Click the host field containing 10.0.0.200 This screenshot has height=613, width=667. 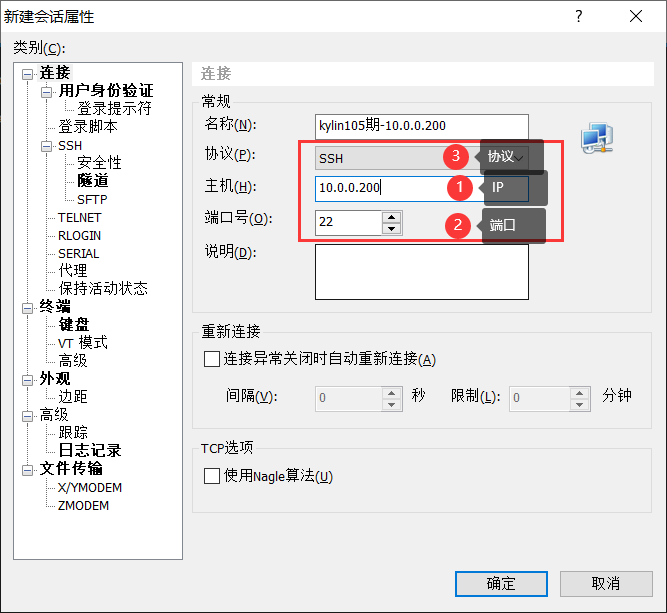[x=422, y=188]
